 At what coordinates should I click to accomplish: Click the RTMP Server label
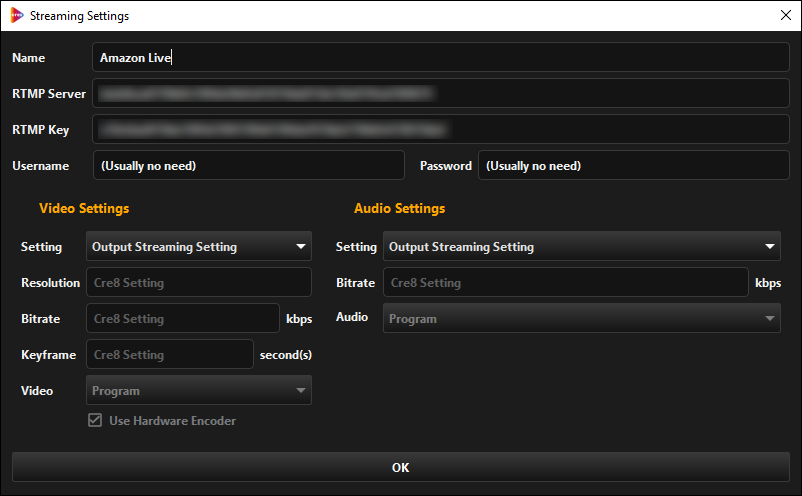click(x=49, y=94)
